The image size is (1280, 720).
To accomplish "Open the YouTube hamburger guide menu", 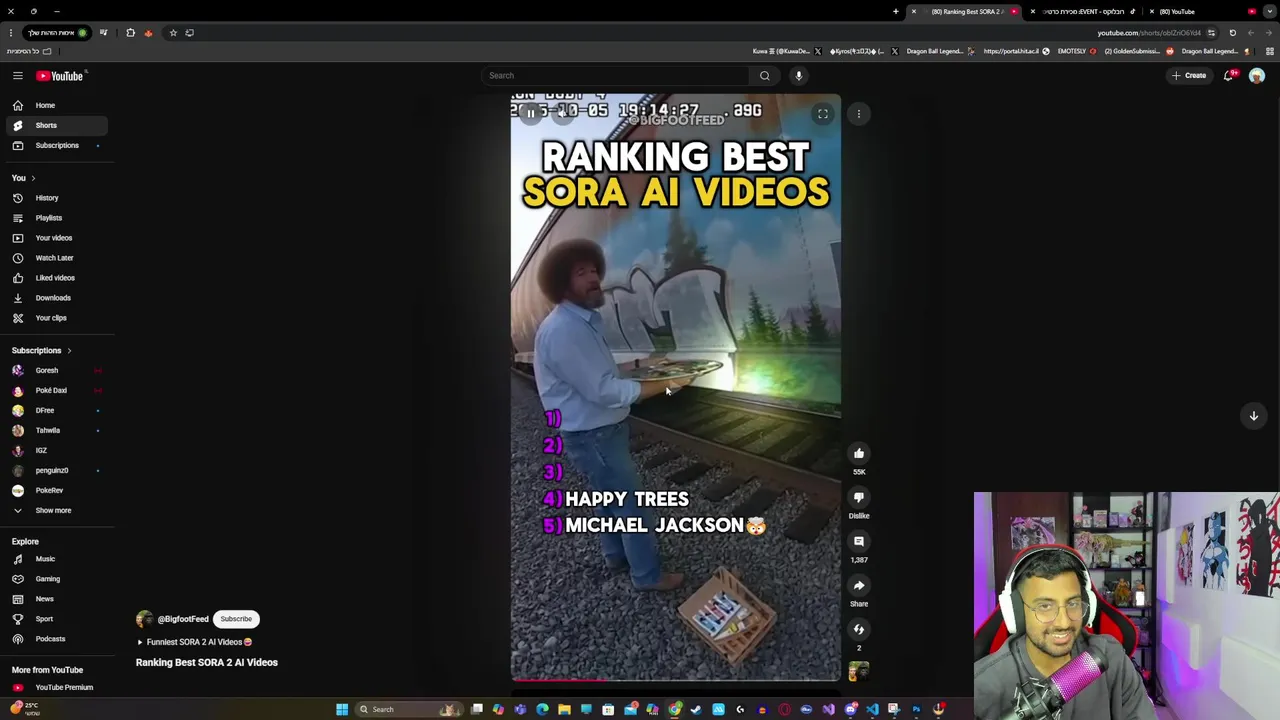I will [17, 76].
